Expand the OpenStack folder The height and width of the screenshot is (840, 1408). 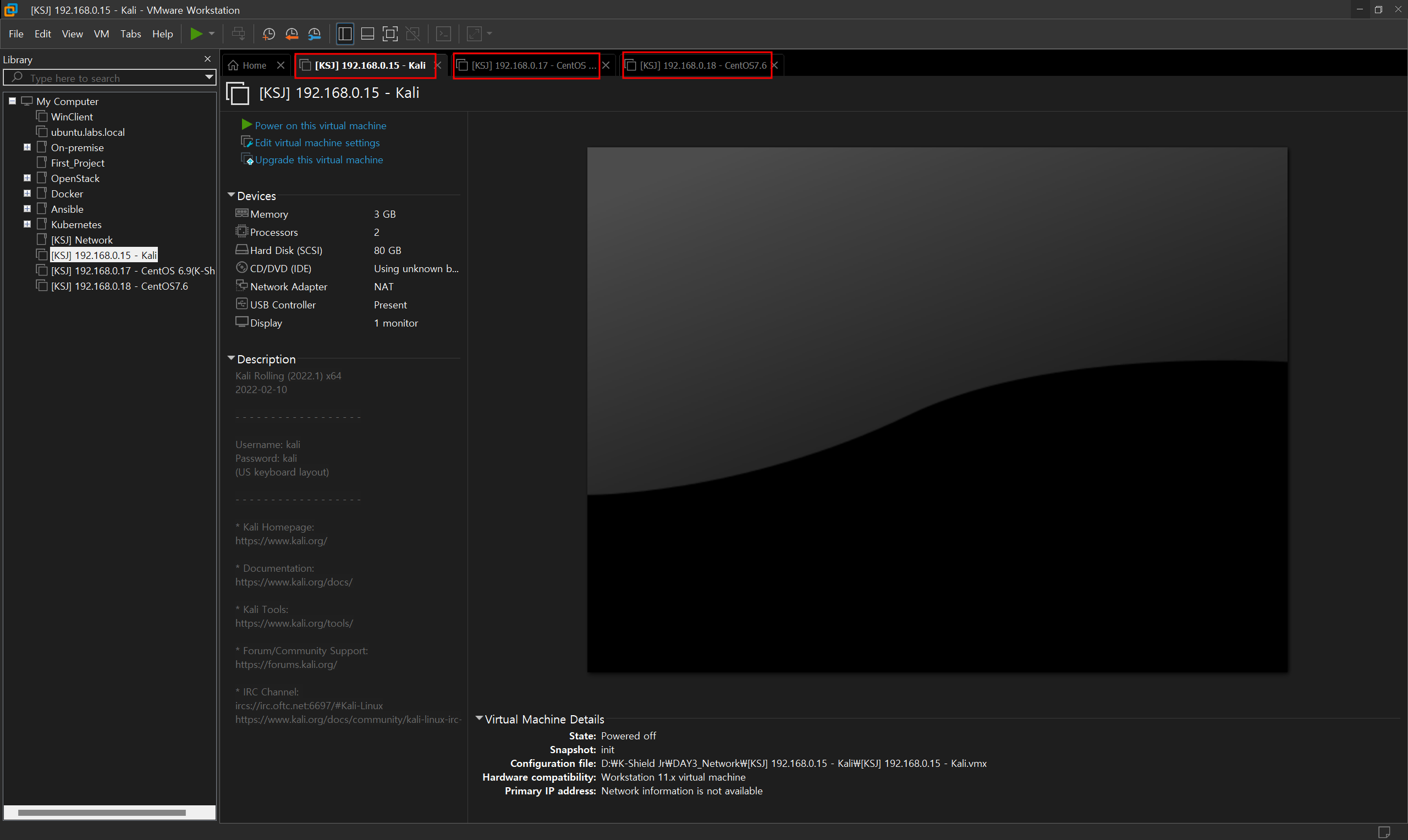[x=26, y=178]
